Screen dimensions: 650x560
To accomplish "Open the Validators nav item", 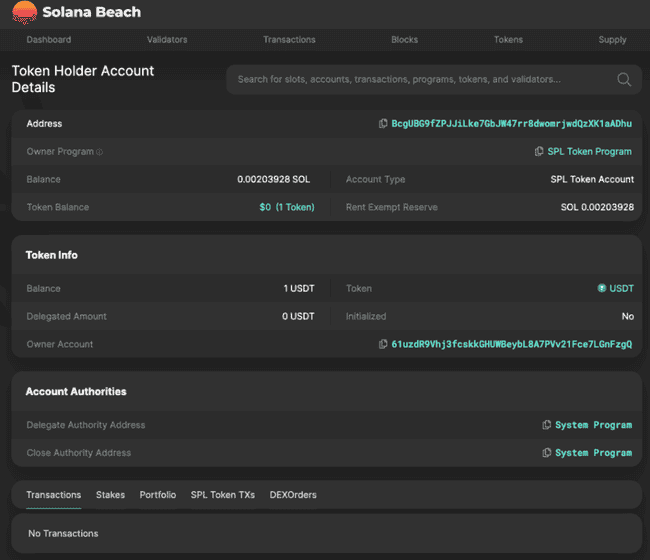I will 167,40.
